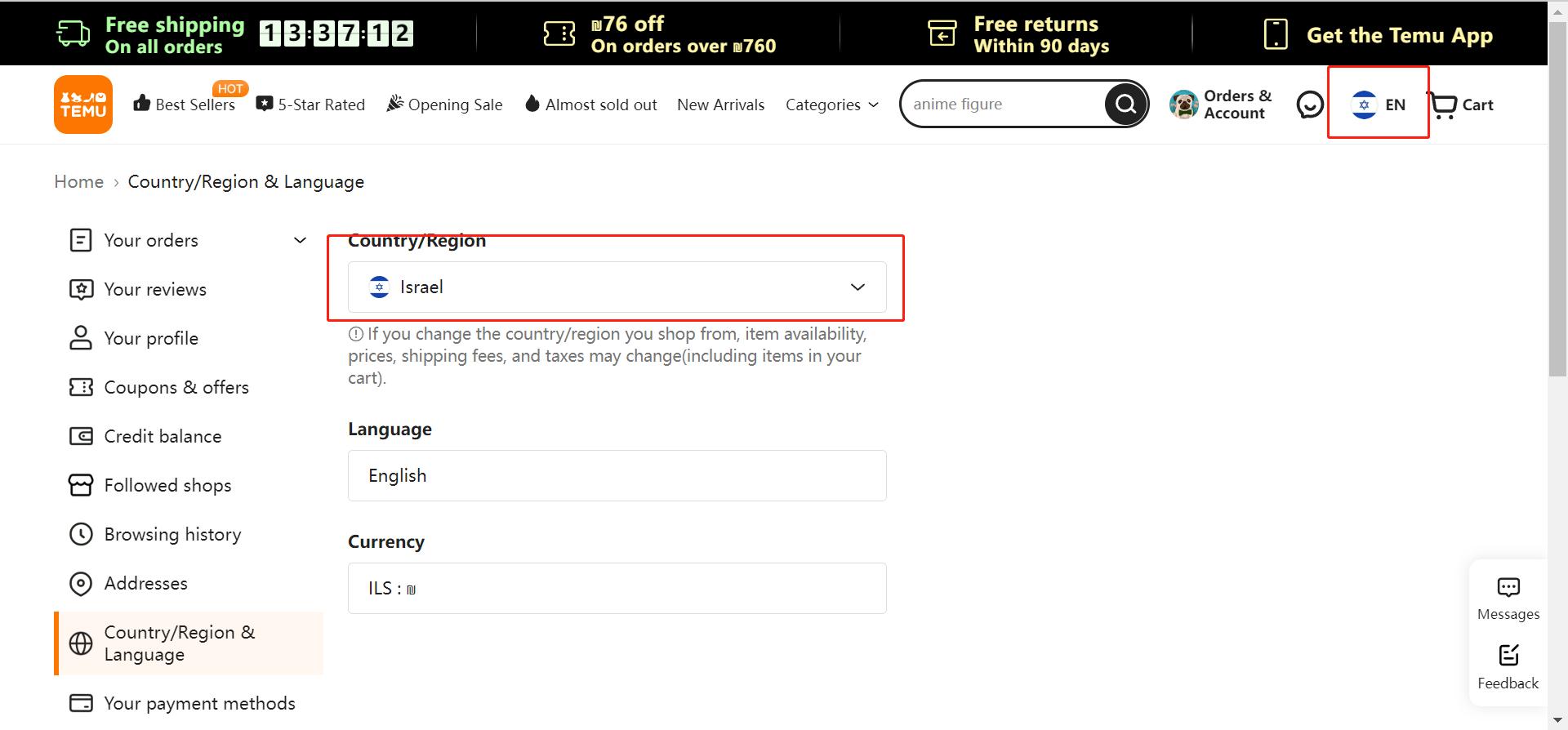Open the customer support chat icon
The height and width of the screenshot is (730, 1568).
(x=1310, y=105)
